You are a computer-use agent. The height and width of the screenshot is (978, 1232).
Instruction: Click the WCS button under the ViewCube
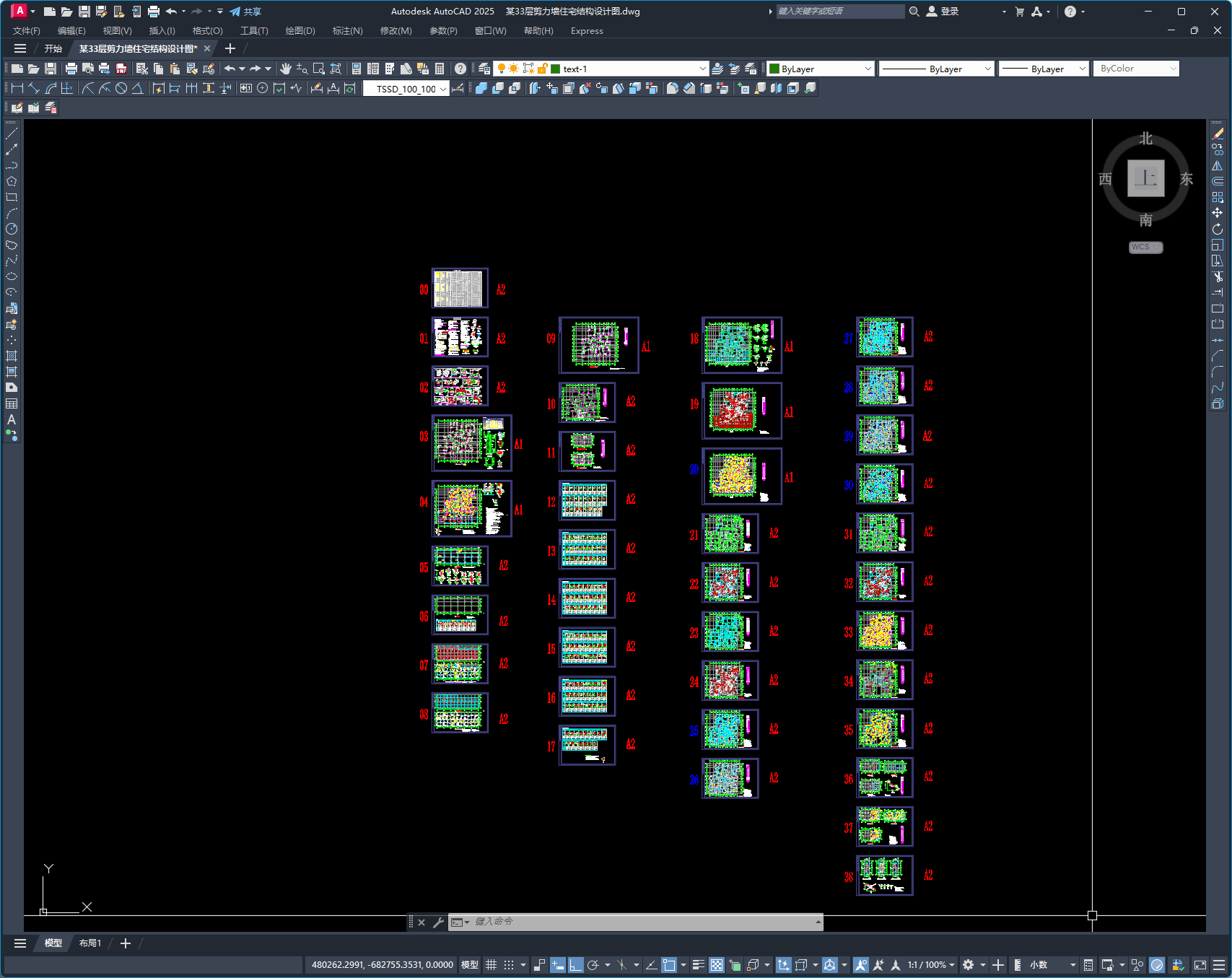click(1145, 247)
